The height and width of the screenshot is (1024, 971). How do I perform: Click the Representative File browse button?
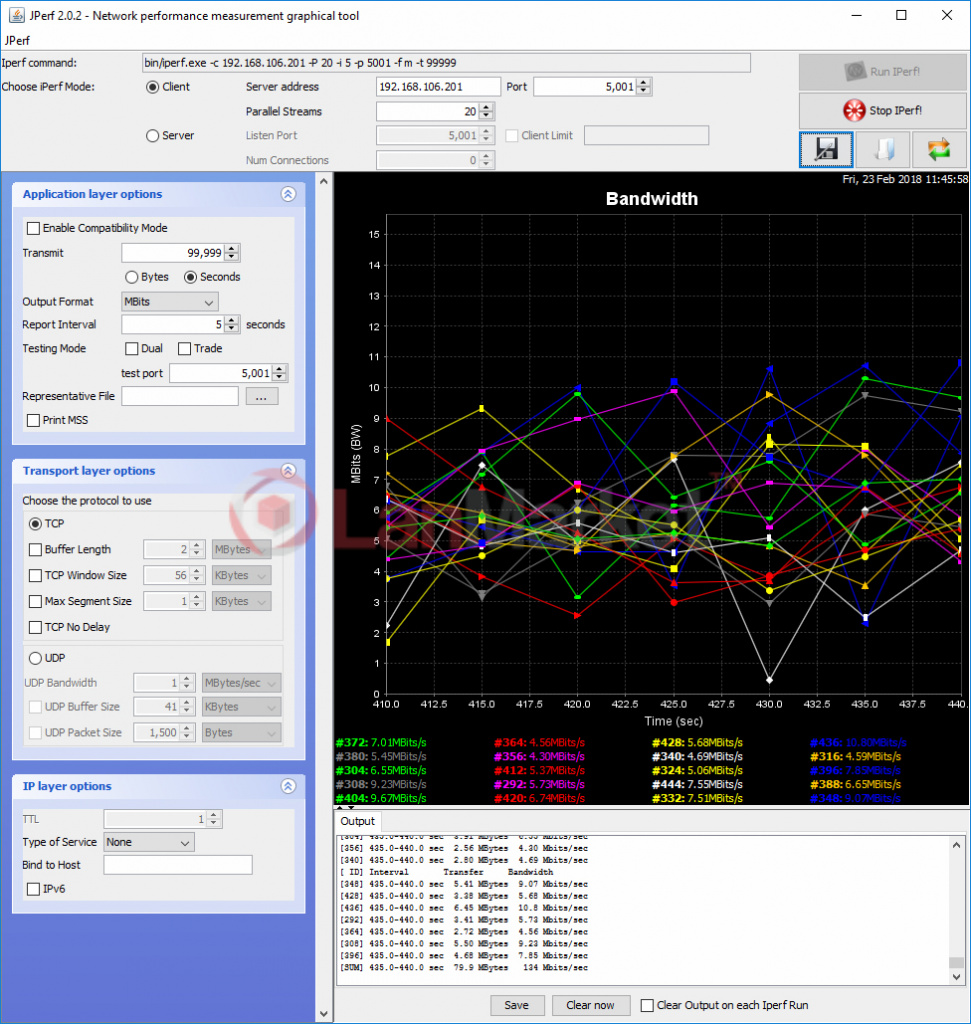coord(261,395)
